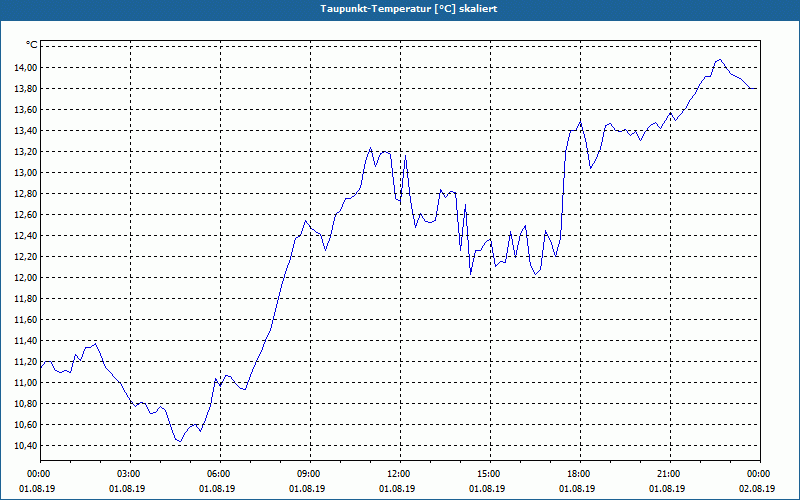Click the 11,00 y-axis value
Image resolution: width=800 pixels, height=500 pixels.
click(27, 383)
